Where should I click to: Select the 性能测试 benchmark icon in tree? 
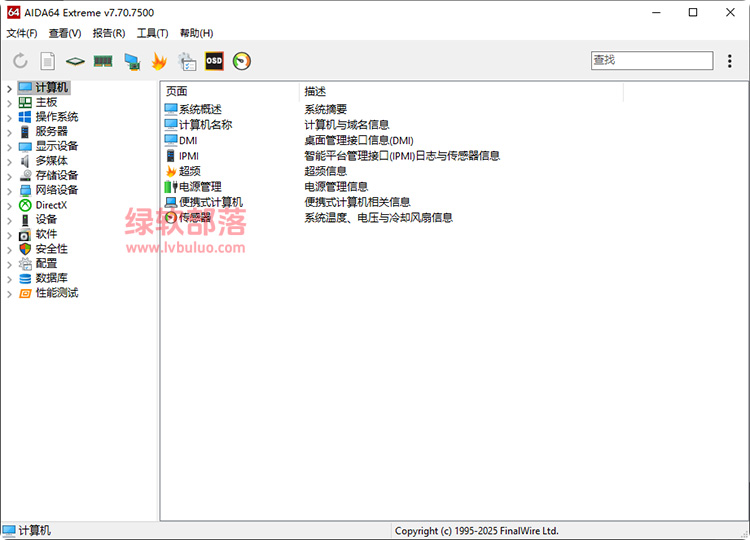pos(25,293)
